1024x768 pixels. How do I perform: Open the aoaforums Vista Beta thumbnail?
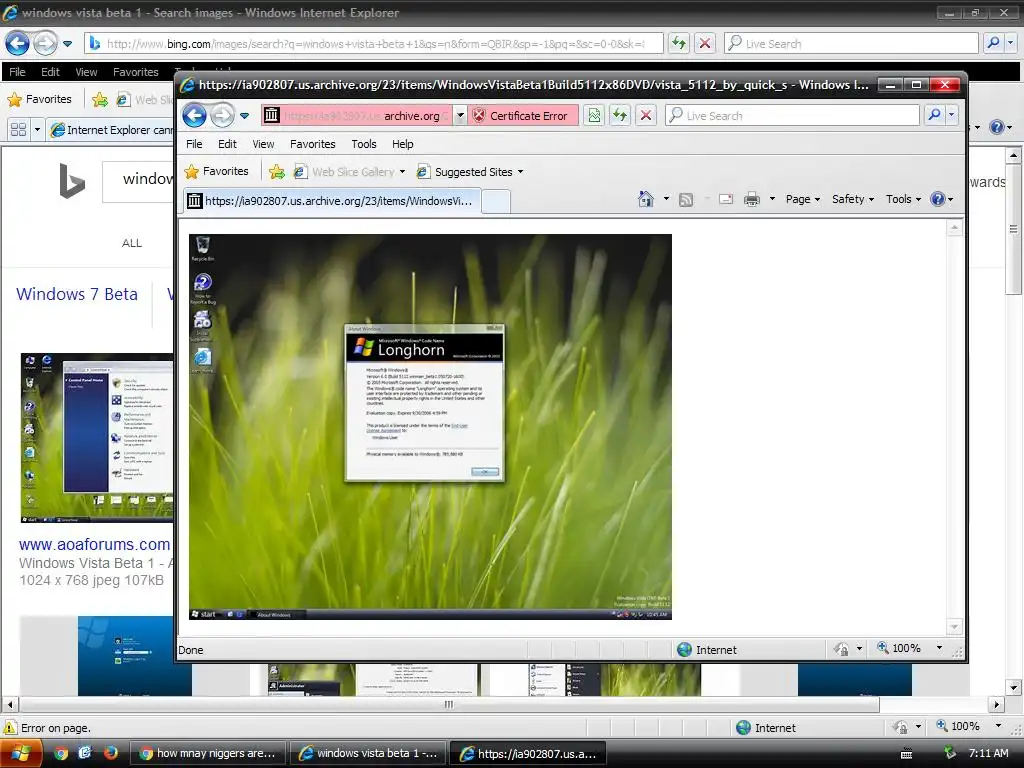[97, 438]
